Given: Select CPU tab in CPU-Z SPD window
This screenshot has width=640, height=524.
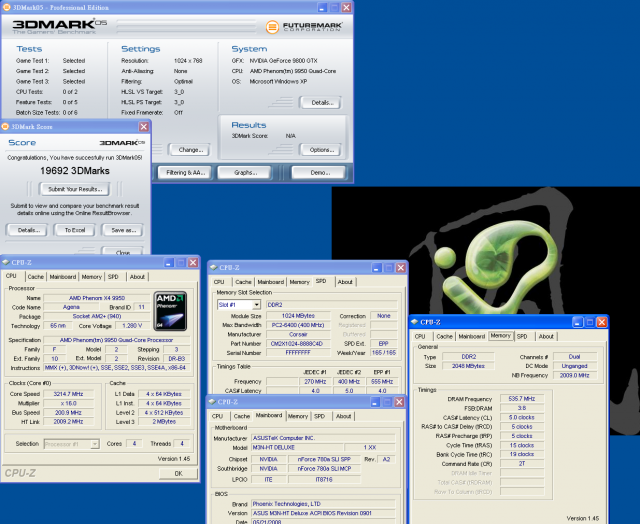Looking at the screenshot, I should (219, 282).
